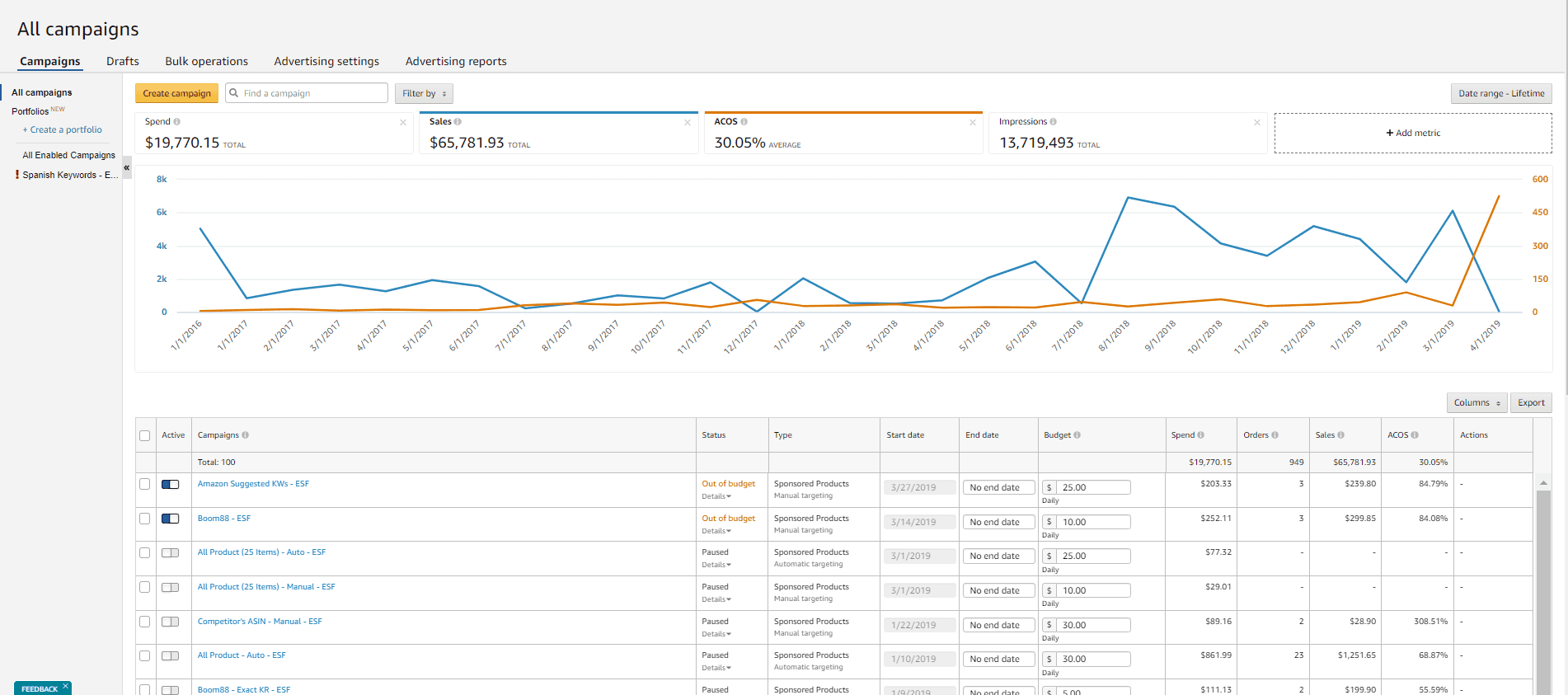
Task: Toggle active switch for Amazon Suggested KWs - ESF
Action: (171, 484)
